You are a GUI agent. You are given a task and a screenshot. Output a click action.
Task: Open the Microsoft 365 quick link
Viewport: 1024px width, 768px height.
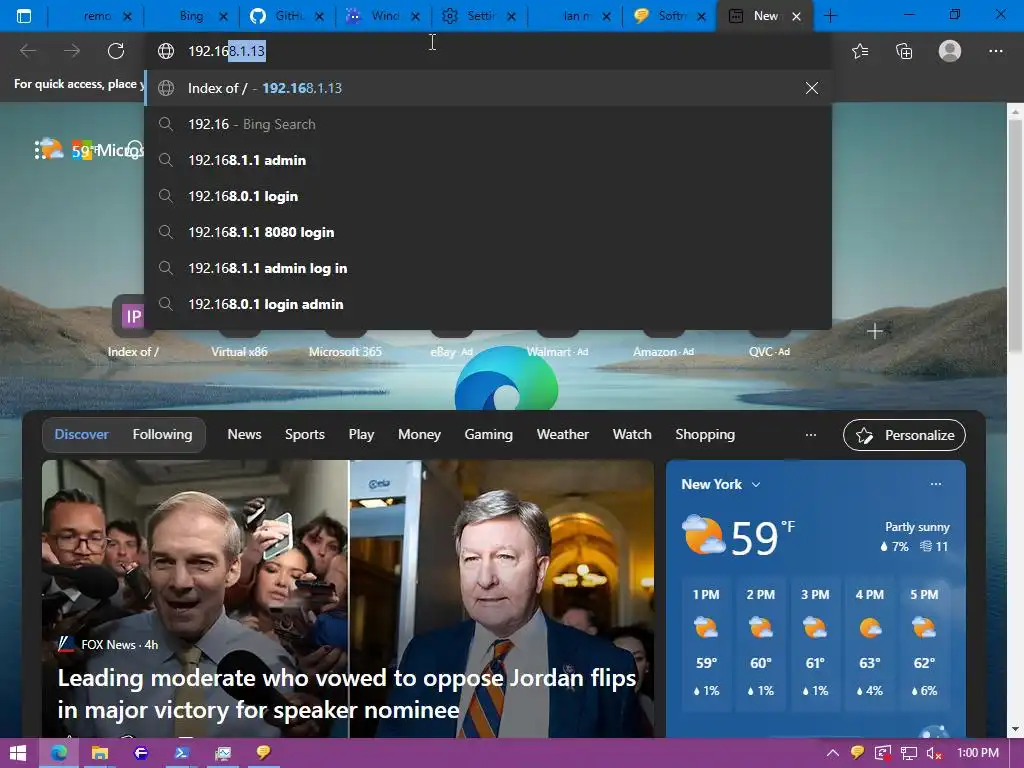[x=345, y=351]
